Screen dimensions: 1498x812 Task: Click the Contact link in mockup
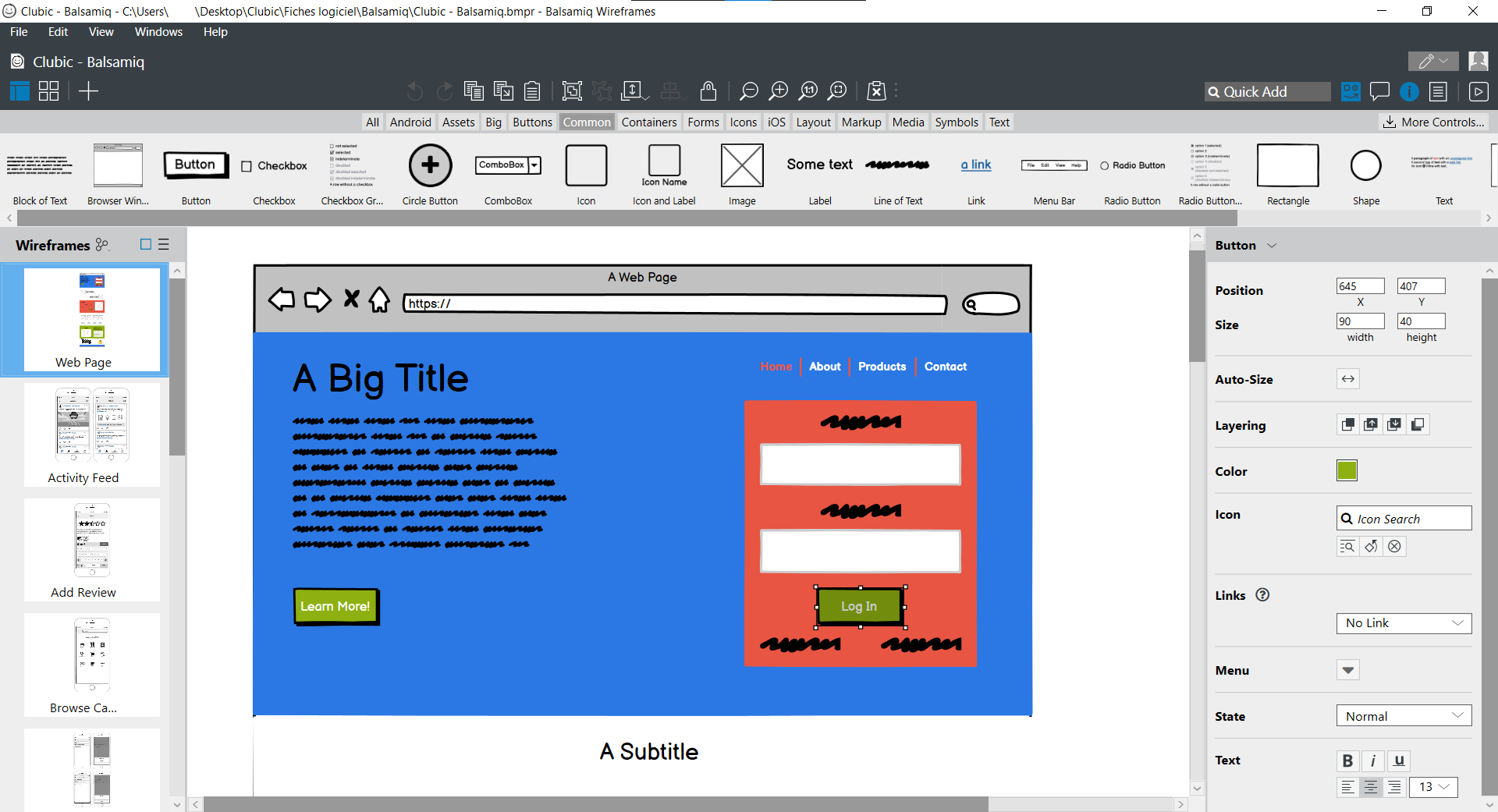pyautogui.click(x=946, y=366)
